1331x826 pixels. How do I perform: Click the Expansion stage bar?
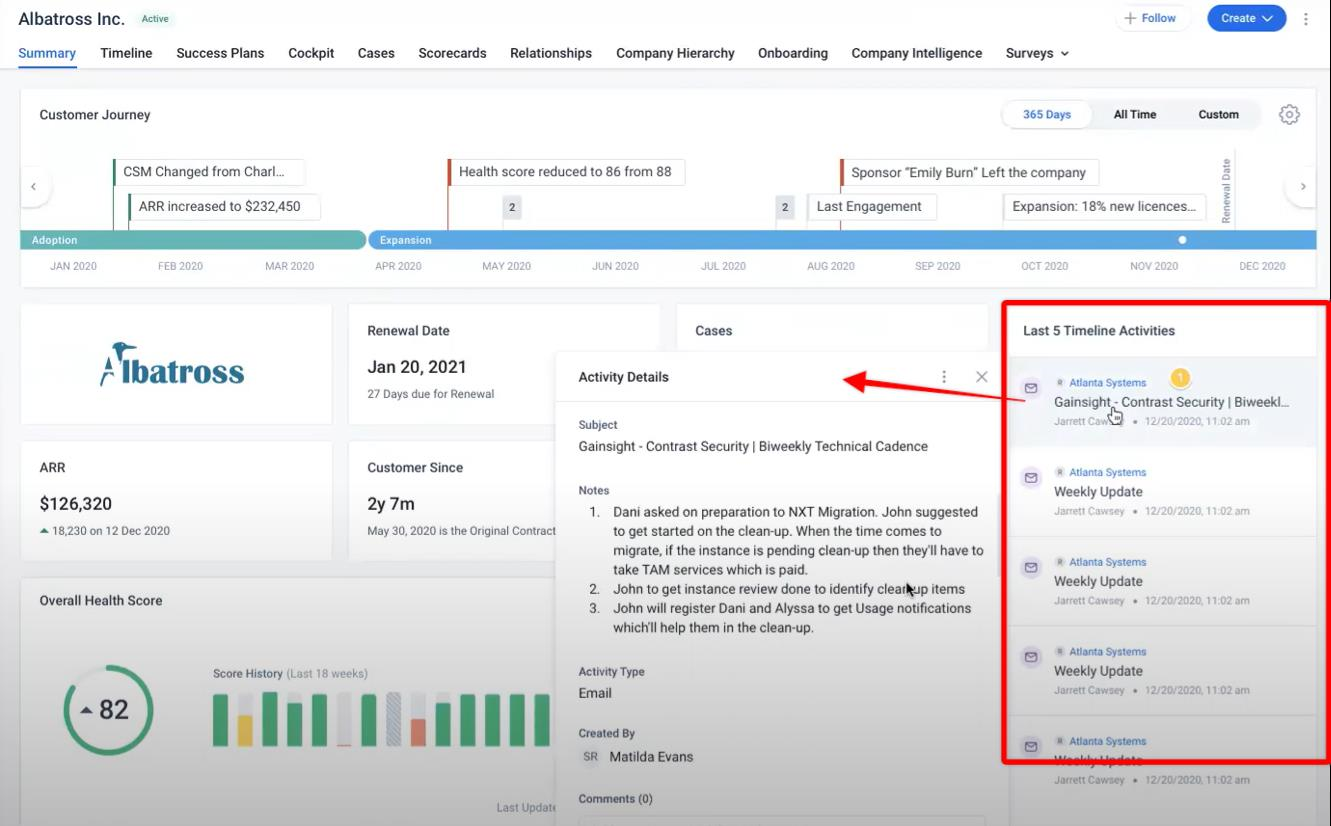coord(842,240)
